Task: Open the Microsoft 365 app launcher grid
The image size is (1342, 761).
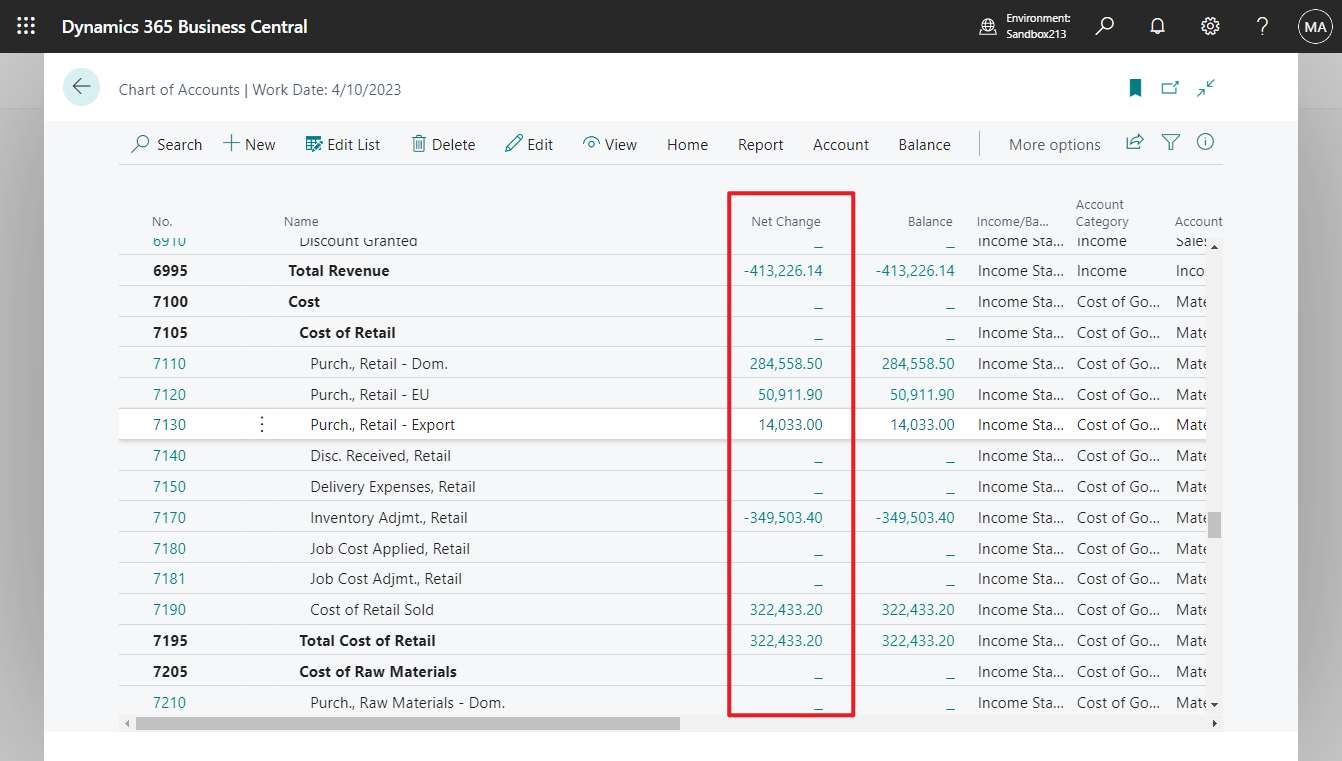Action: point(26,26)
